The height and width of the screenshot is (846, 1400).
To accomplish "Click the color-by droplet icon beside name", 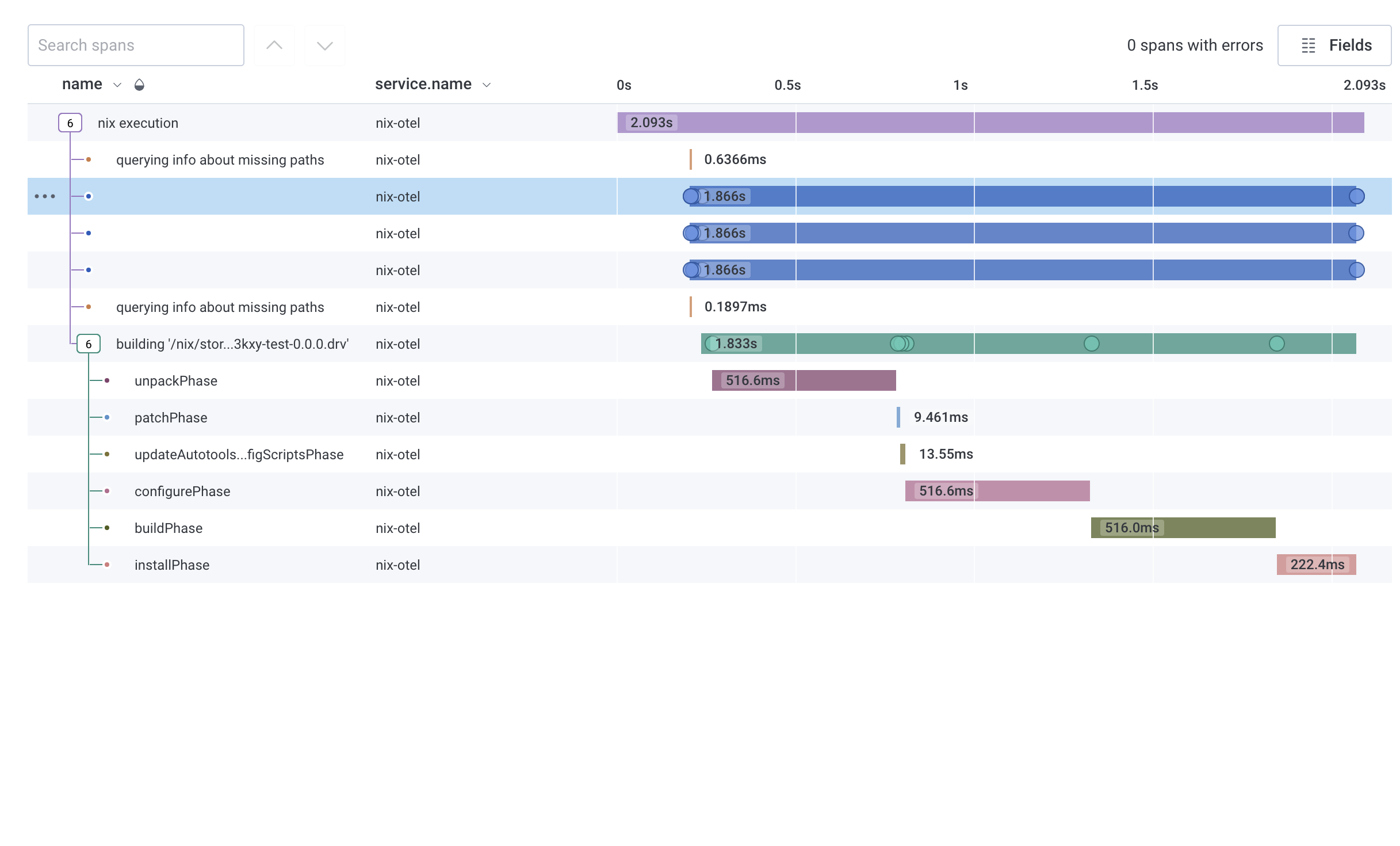I will point(139,85).
